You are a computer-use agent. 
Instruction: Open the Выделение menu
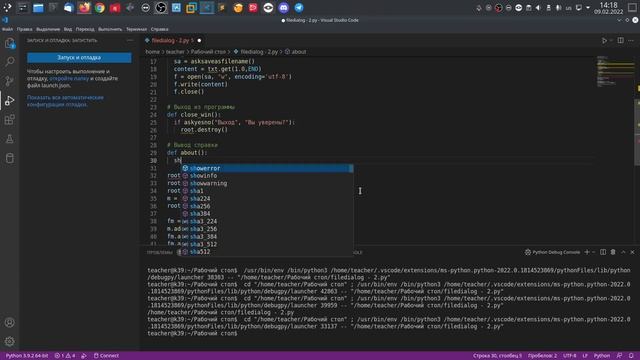pyautogui.click(x=48, y=29)
